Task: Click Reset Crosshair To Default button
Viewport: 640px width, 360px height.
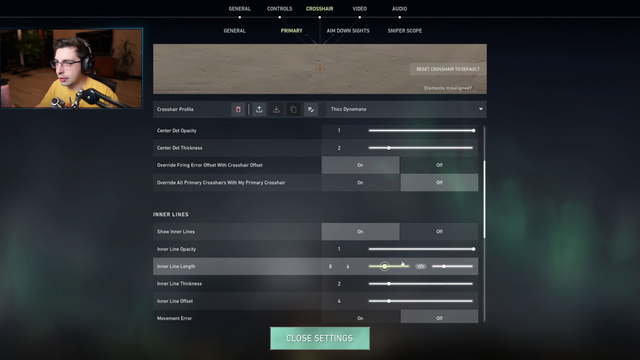Action: (x=448, y=69)
